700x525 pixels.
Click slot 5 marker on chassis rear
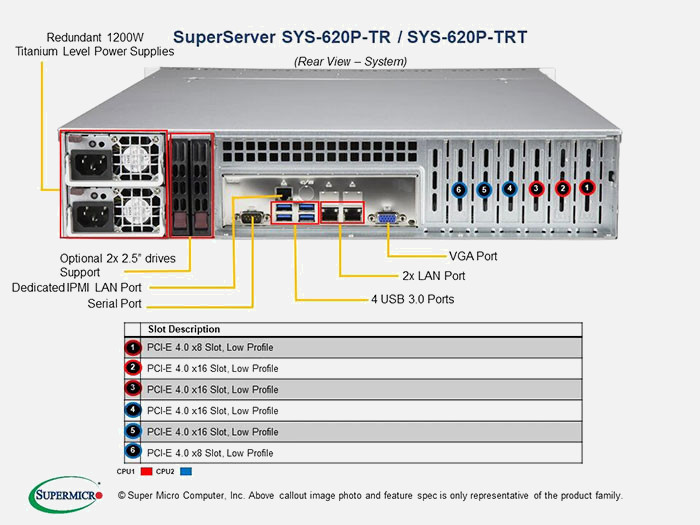coord(484,190)
